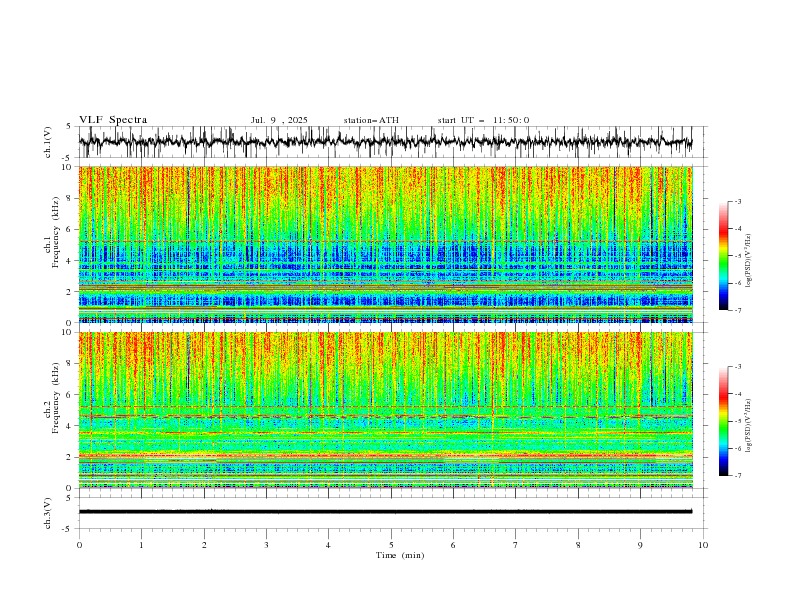Click time axis tick label "1"
The height and width of the screenshot is (612, 792).
(141, 545)
